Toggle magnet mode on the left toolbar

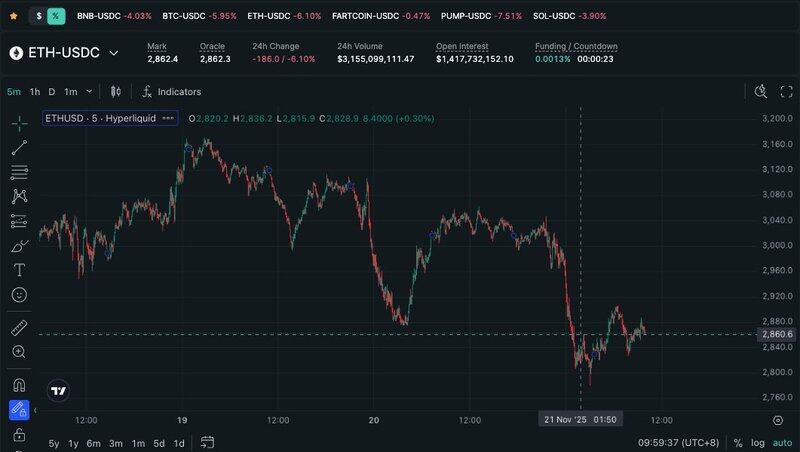pos(19,384)
